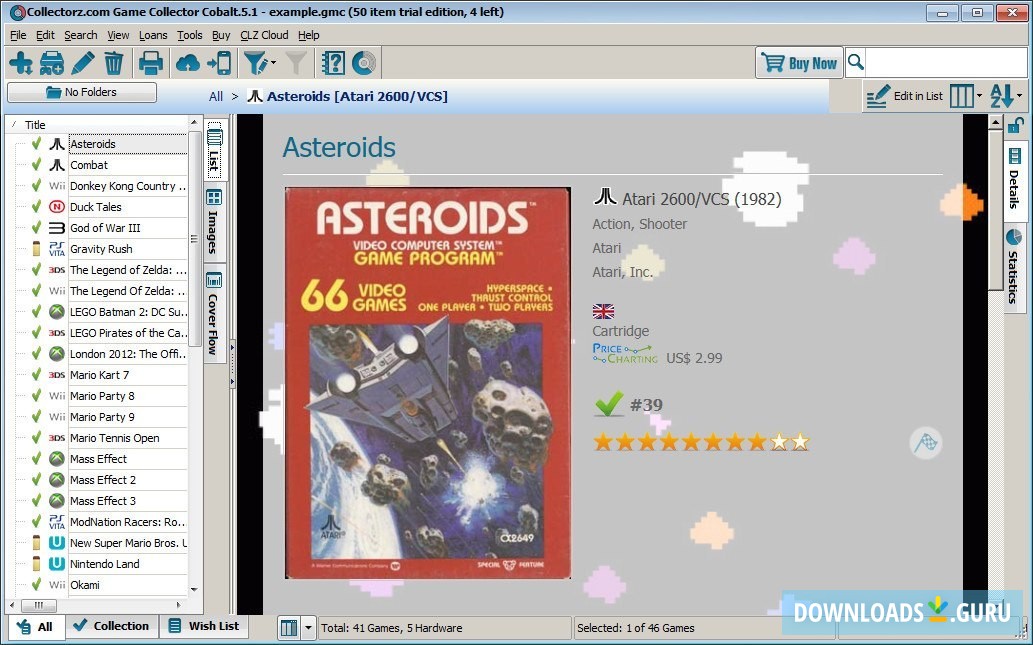Viewport: 1033px width, 645px height.
Task: Select Okami in the game list
Action: 85,585
